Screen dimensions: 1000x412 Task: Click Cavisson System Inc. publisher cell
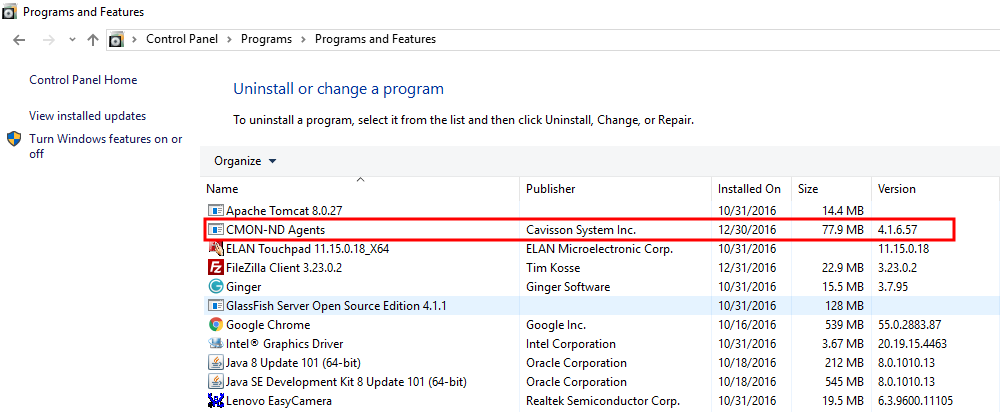(581, 230)
